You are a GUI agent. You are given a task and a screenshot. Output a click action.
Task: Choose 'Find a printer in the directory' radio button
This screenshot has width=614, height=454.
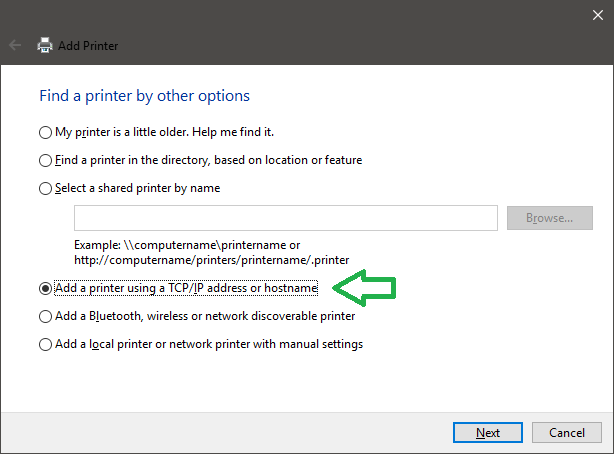[x=44, y=160]
